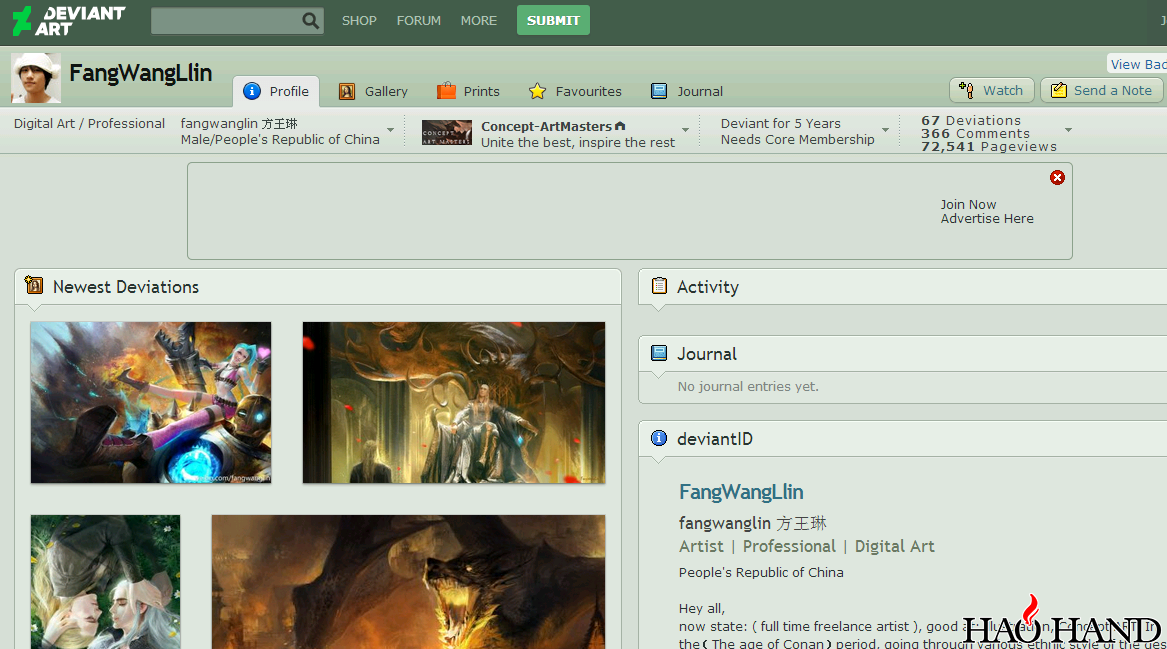The image size is (1167, 649).
Task: Click the Journal panel header icon
Action: pos(659,353)
